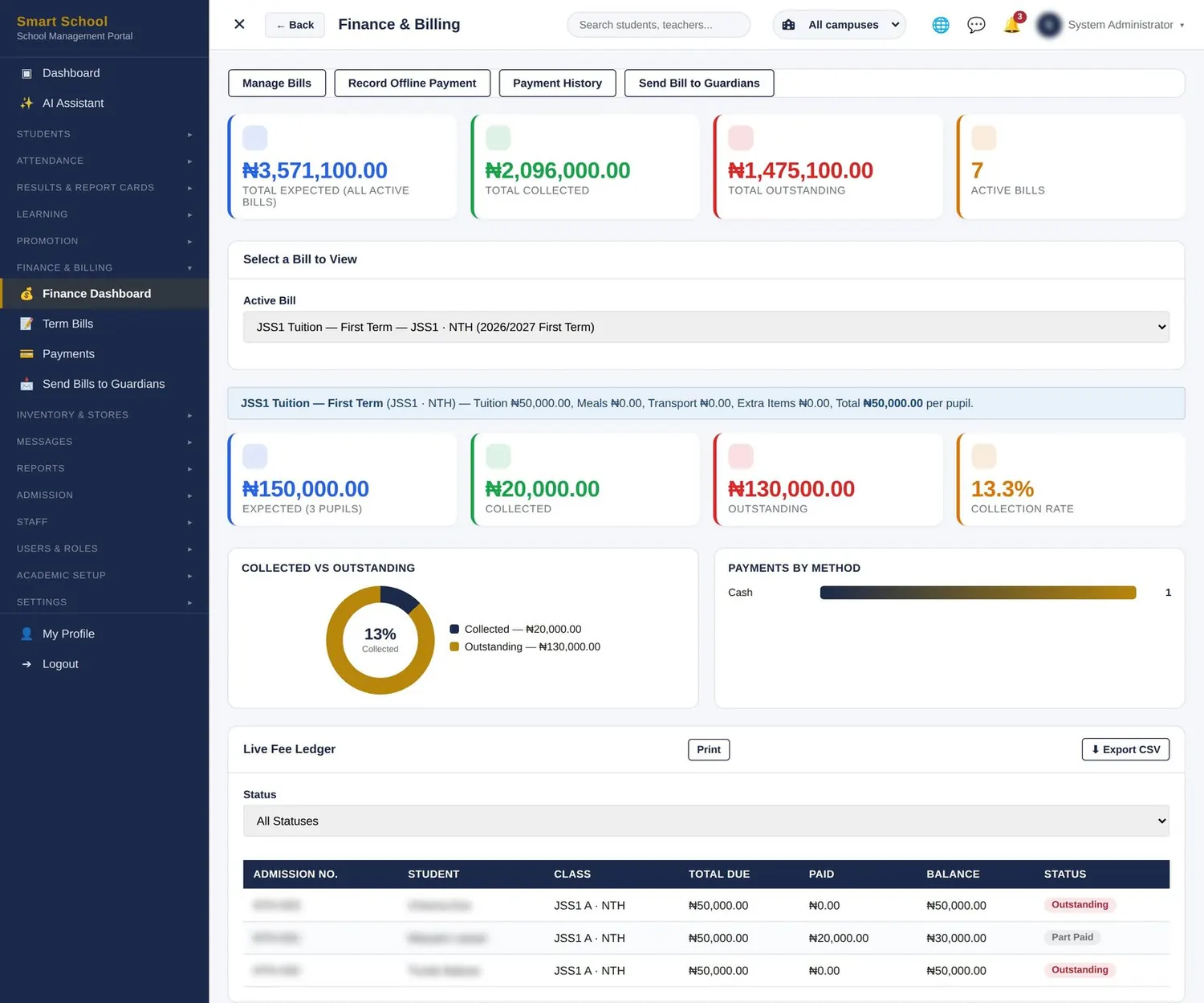Click Logout in the sidebar
This screenshot has height=1003, width=1204.
click(x=104, y=664)
